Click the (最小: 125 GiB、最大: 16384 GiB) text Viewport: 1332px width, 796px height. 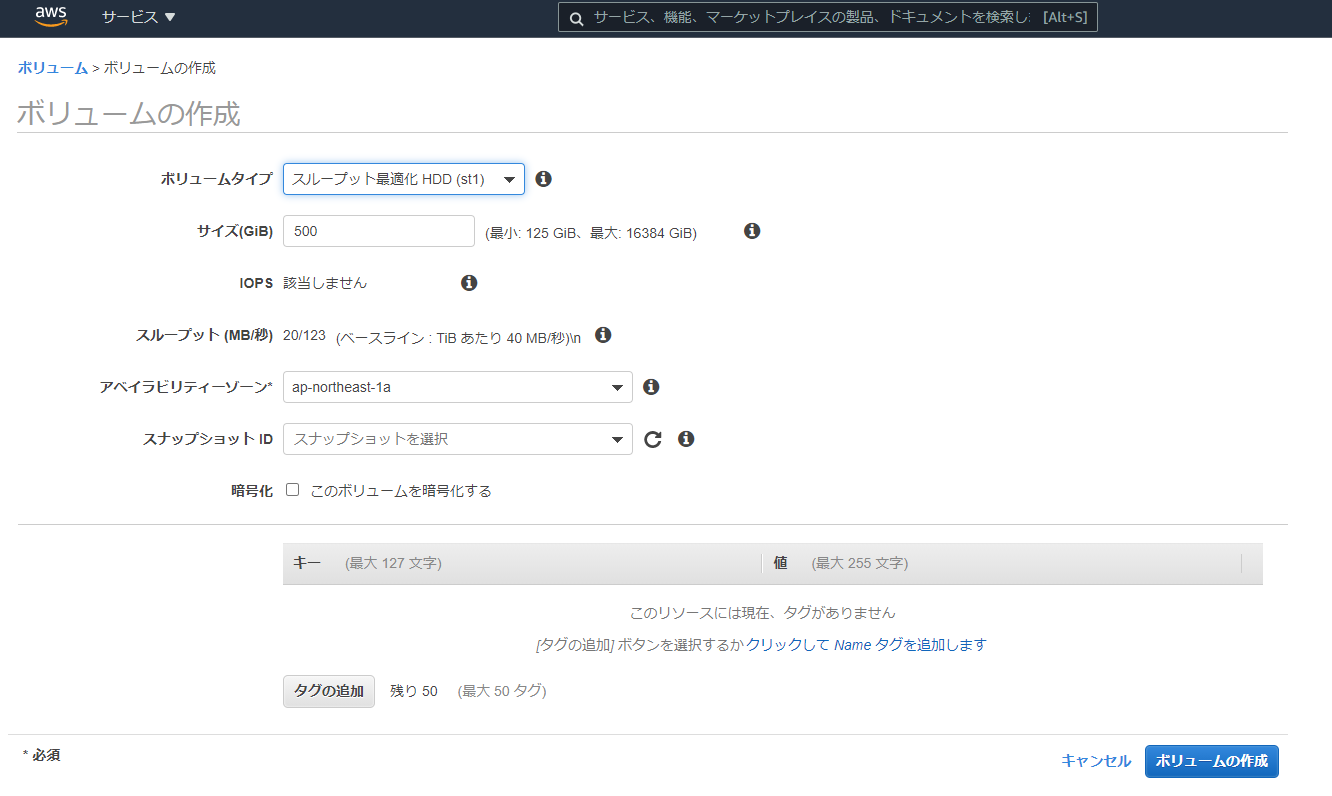591,233
